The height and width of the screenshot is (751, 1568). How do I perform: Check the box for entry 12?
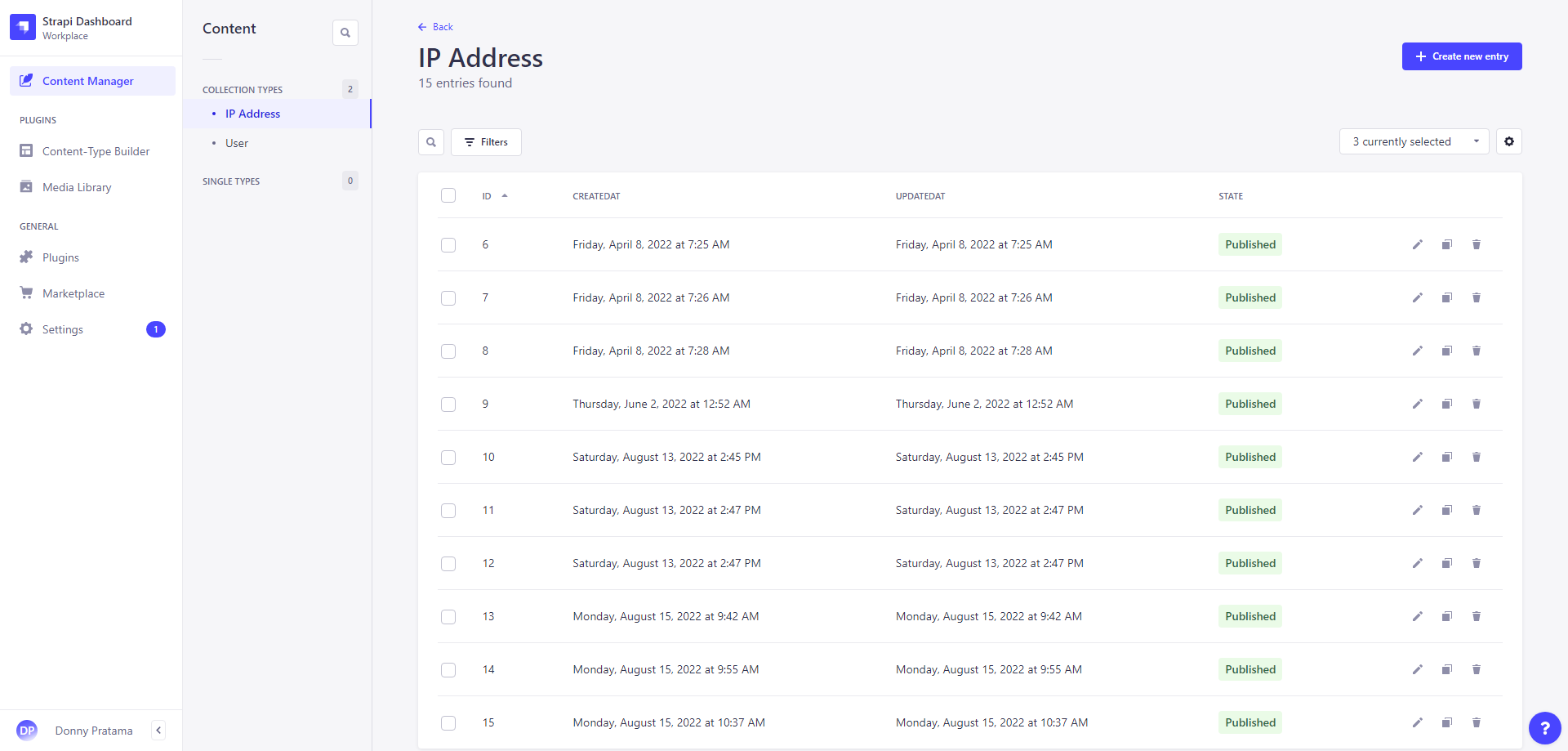[448, 564]
